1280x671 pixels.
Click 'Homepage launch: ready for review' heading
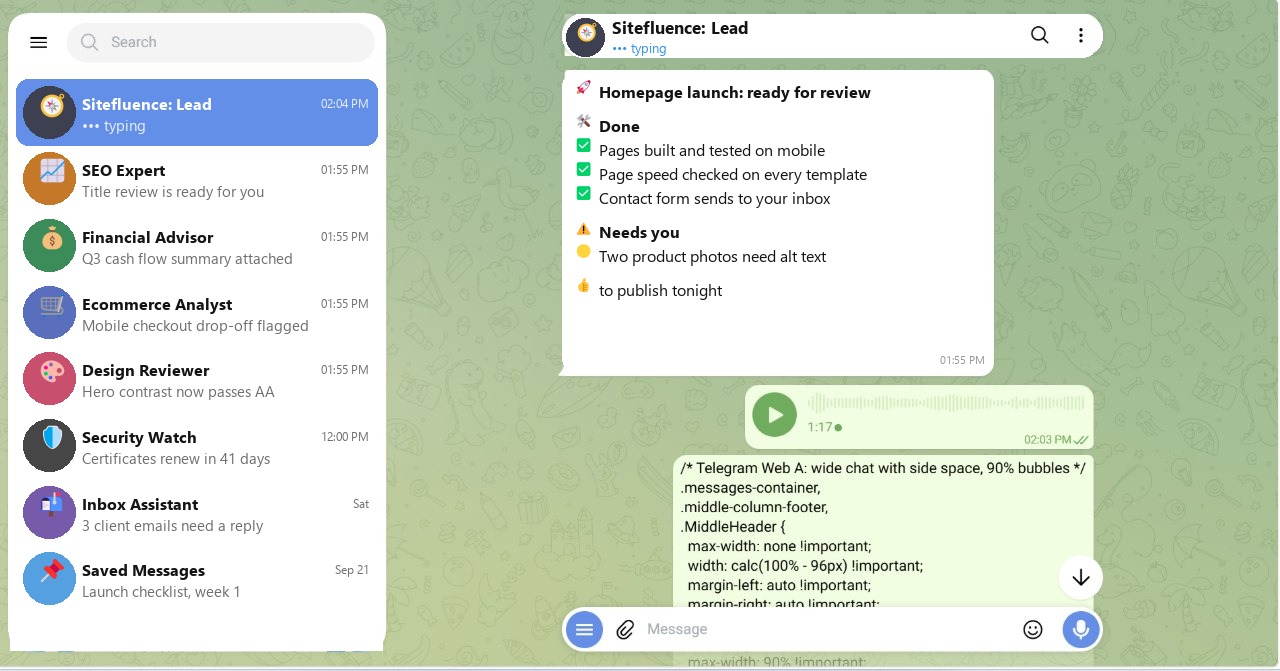coord(735,93)
